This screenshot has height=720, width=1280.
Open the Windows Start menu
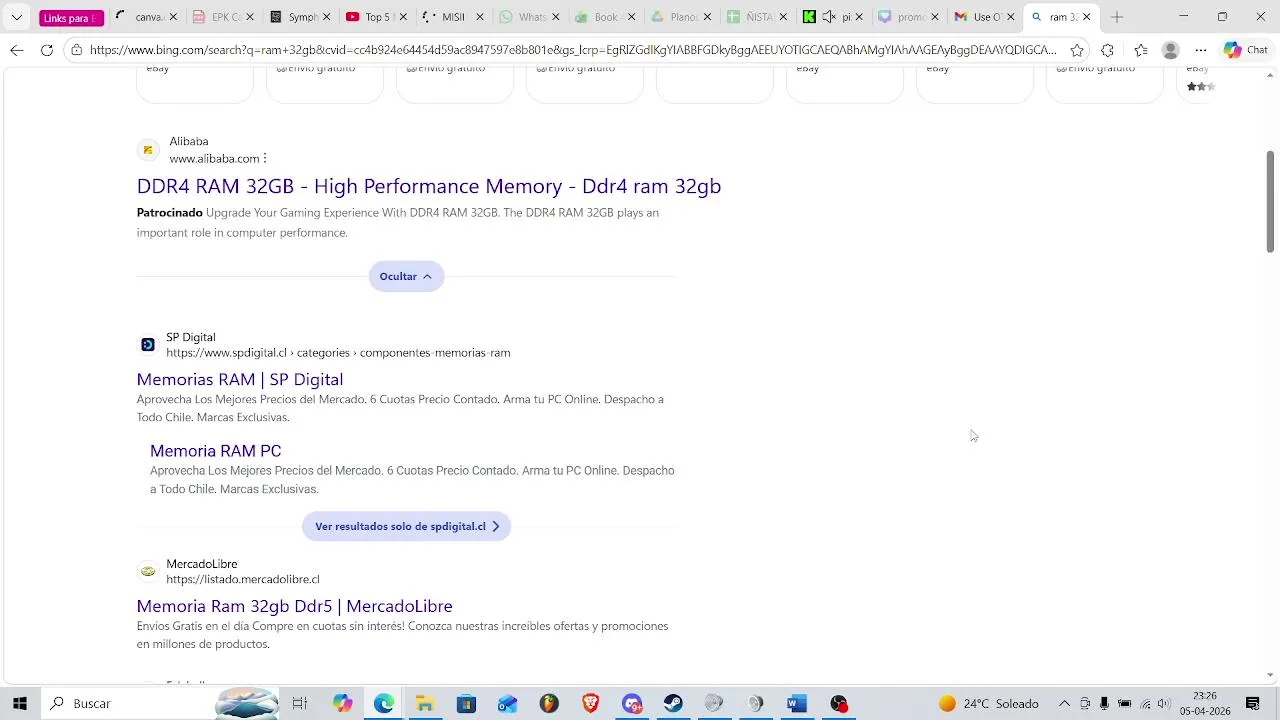(x=19, y=704)
